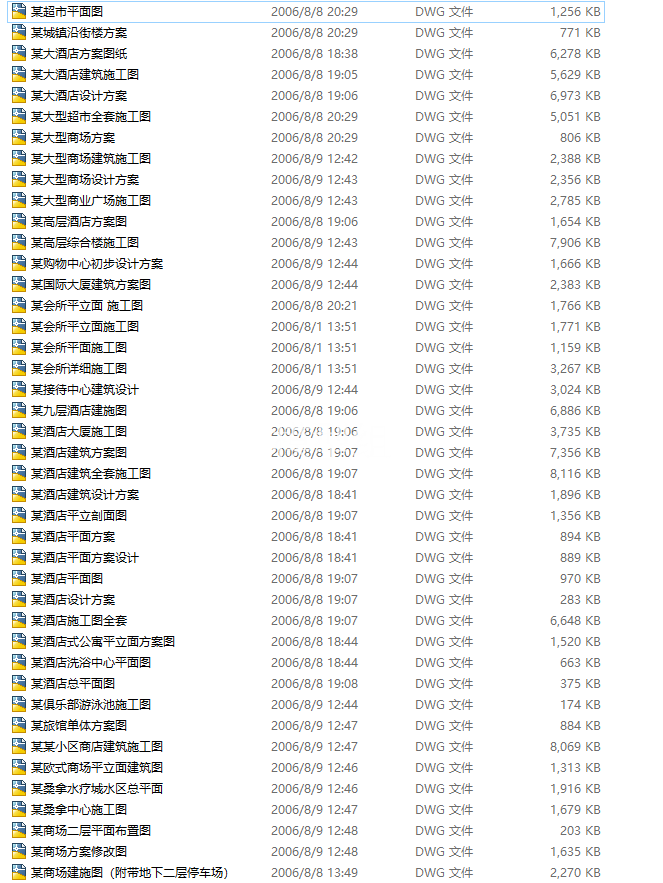Select the 某购物中心初步设计方案 file
The height and width of the screenshot is (883, 663).
click(x=97, y=264)
